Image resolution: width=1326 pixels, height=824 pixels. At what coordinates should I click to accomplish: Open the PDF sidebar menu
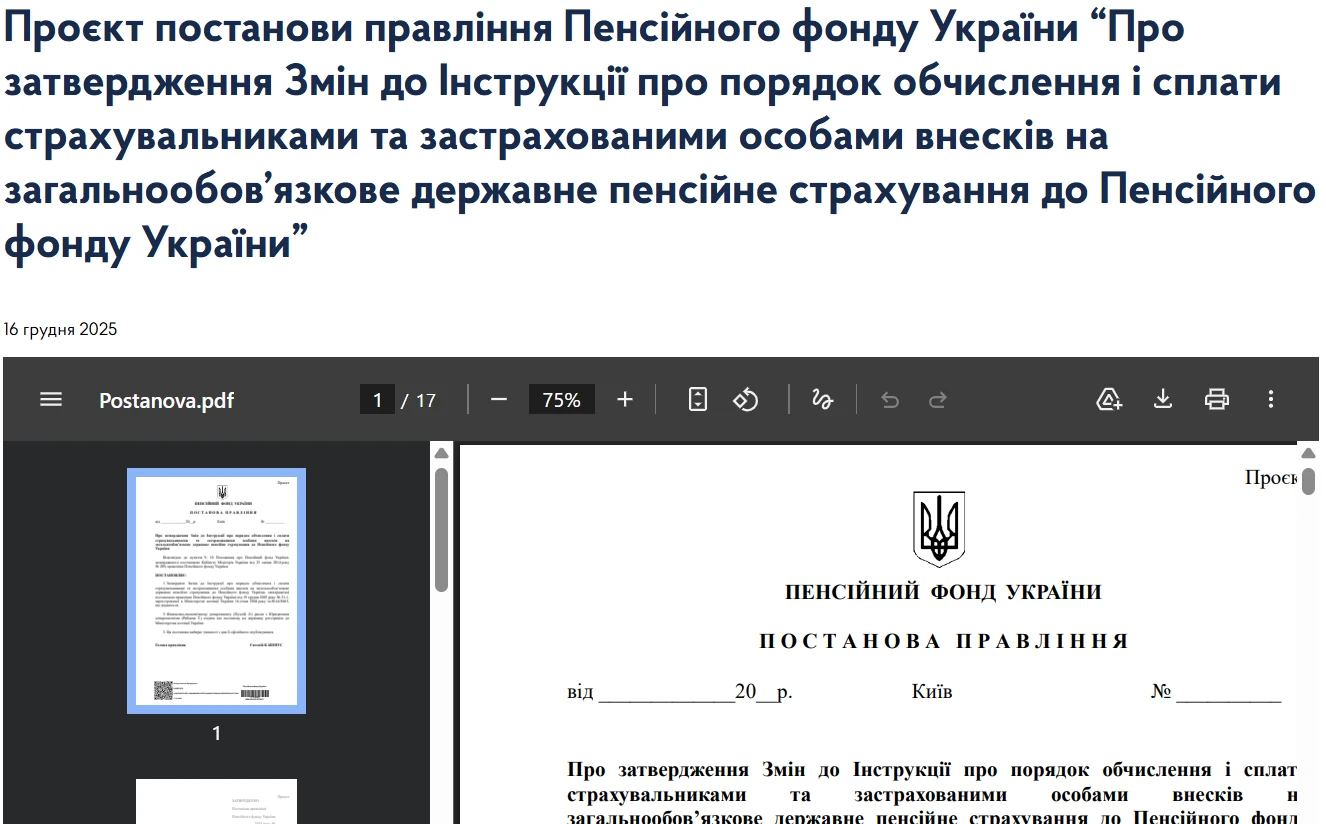[50, 399]
